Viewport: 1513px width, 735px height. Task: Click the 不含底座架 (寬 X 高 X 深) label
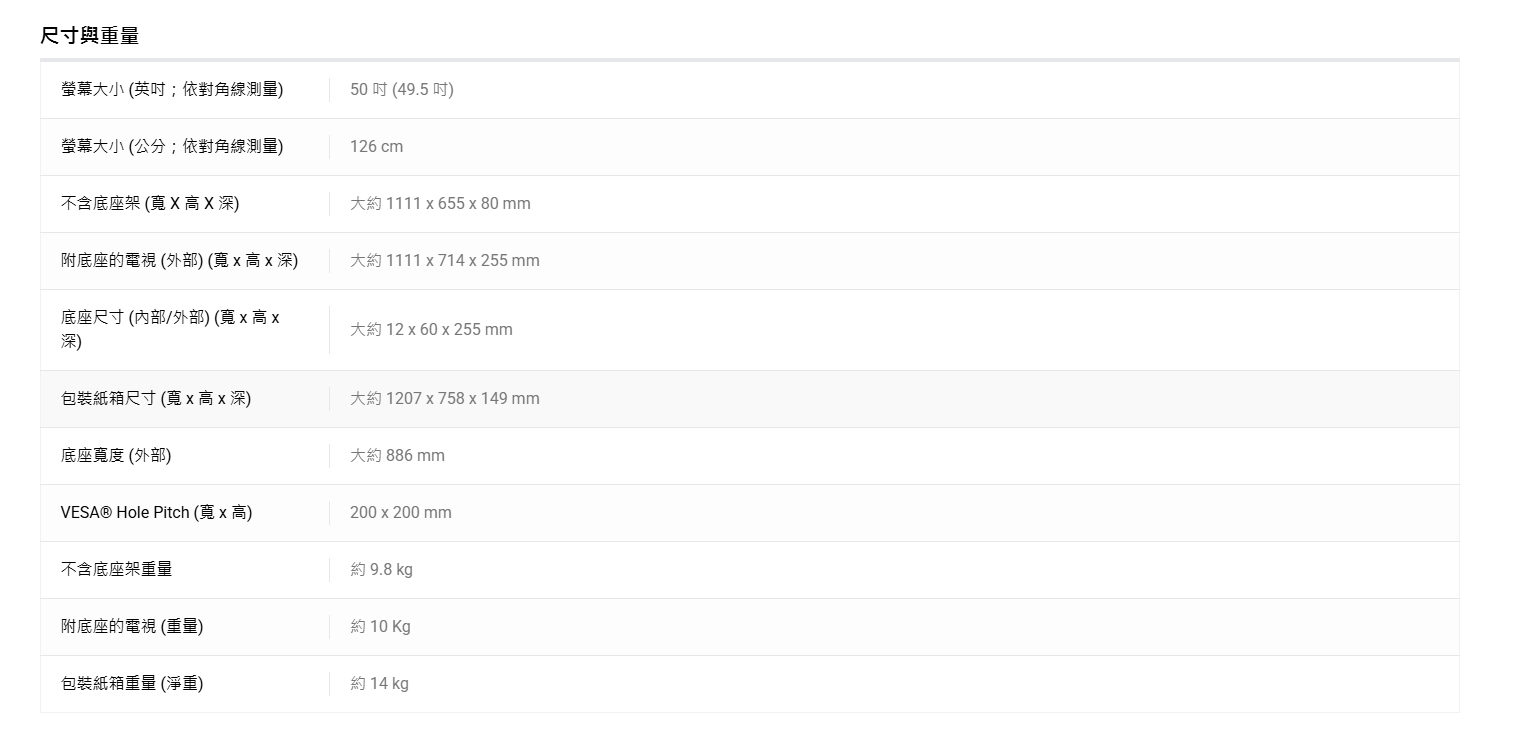150,203
